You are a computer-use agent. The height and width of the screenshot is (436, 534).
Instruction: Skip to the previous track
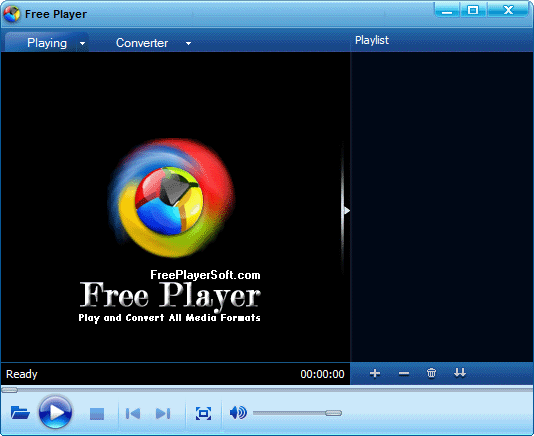pos(133,414)
